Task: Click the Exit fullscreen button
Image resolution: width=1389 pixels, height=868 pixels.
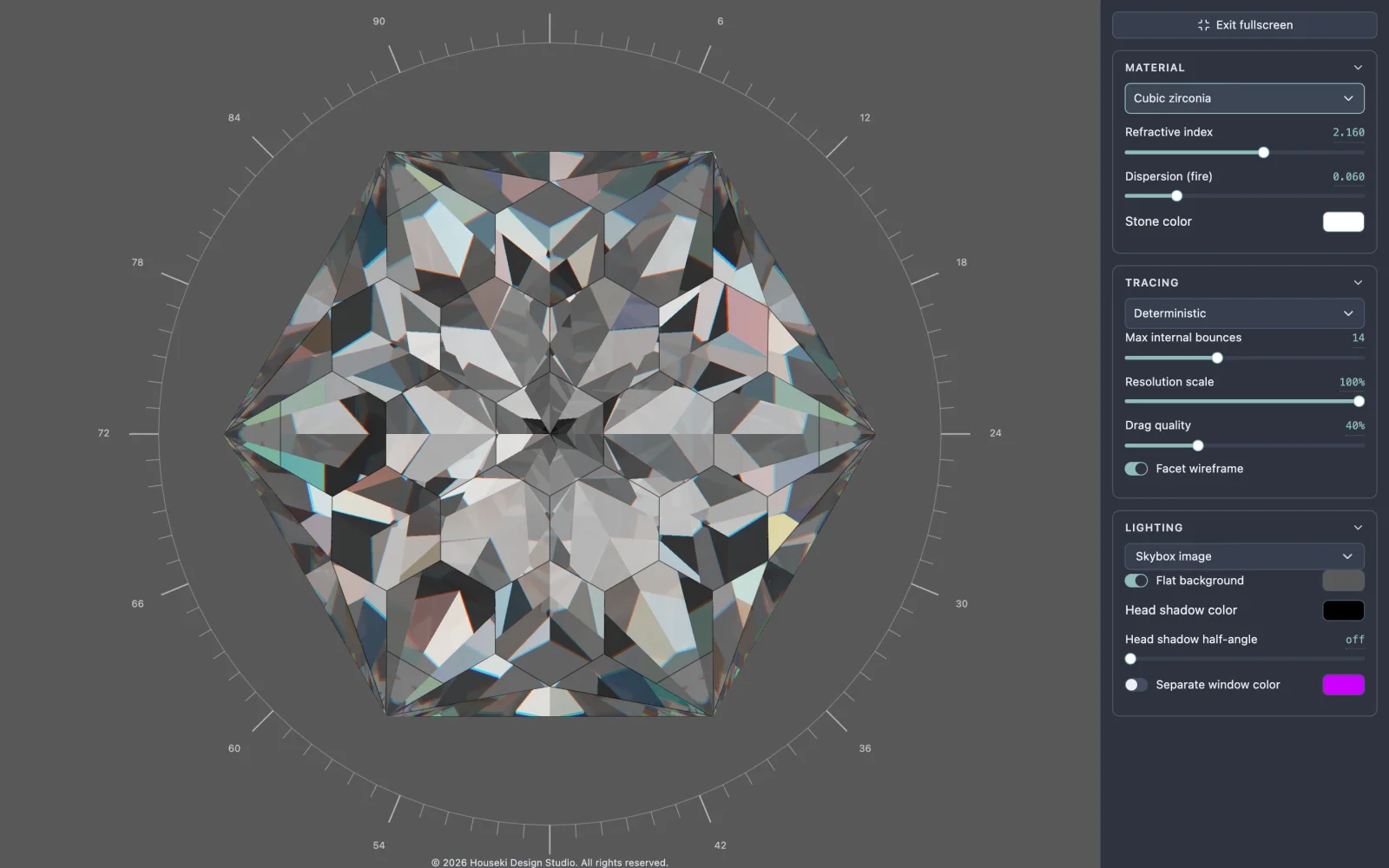Action: [1244, 25]
